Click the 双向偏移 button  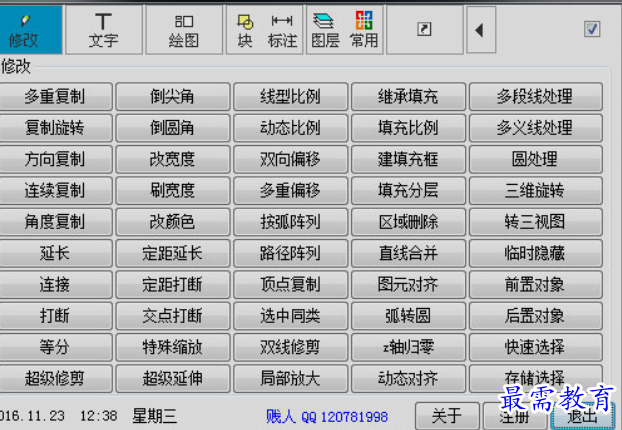click(290, 159)
